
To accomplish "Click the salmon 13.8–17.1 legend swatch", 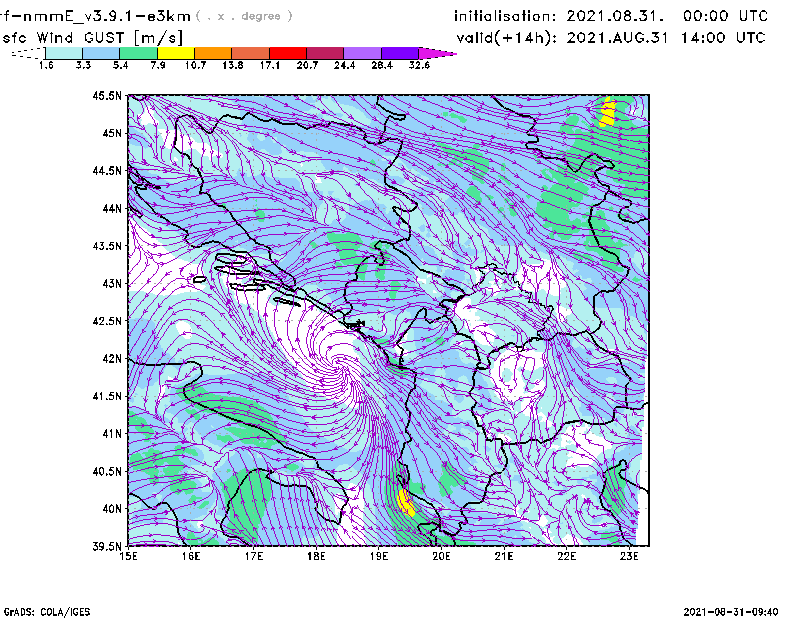I will [251, 53].
